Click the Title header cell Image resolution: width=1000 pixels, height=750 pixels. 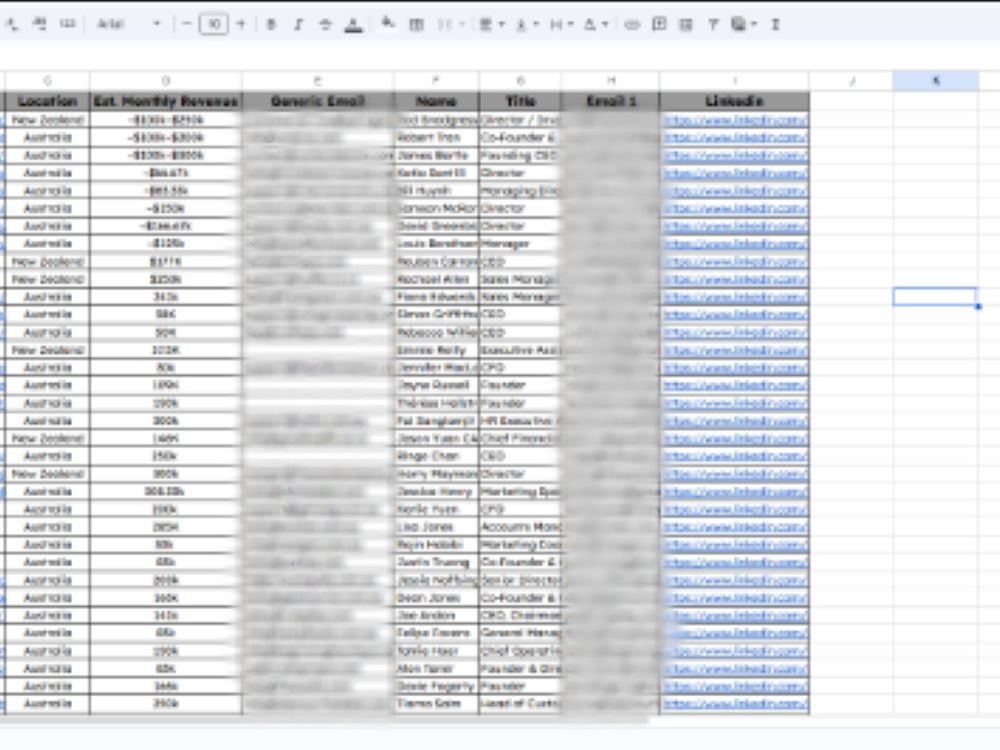520,101
